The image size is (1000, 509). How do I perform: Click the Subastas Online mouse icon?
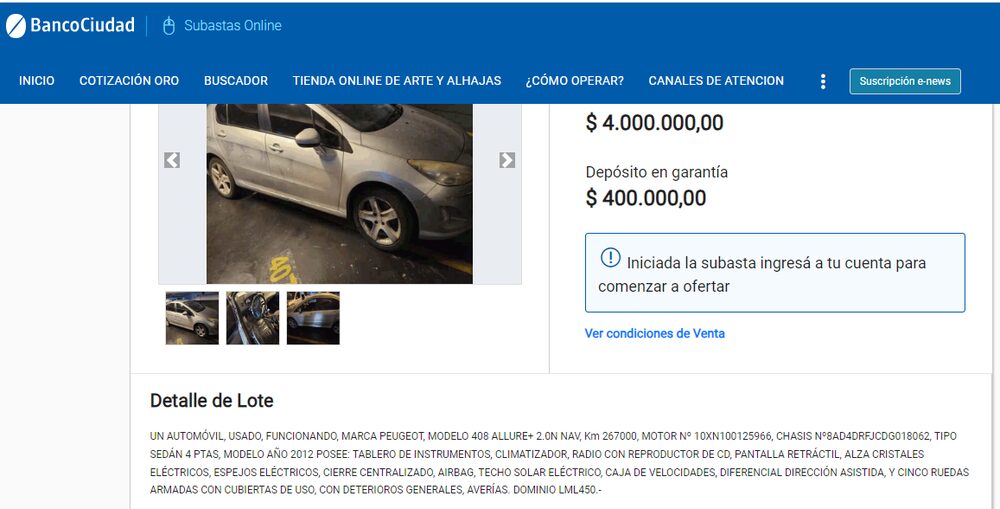click(168, 26)
